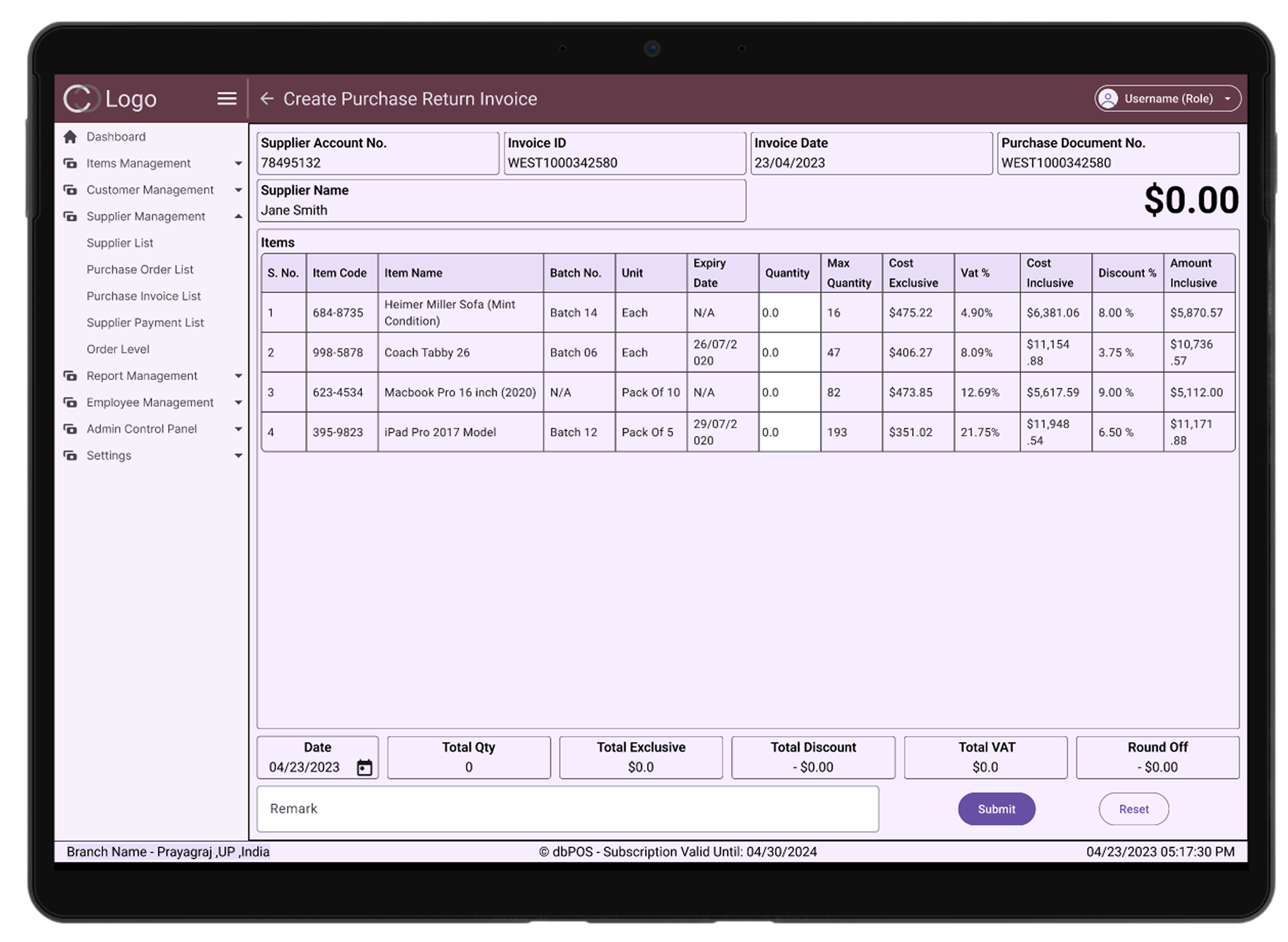Click the Settings sidebar icon
Viewport: 1288px width, 942px height.
pos(70,456)
